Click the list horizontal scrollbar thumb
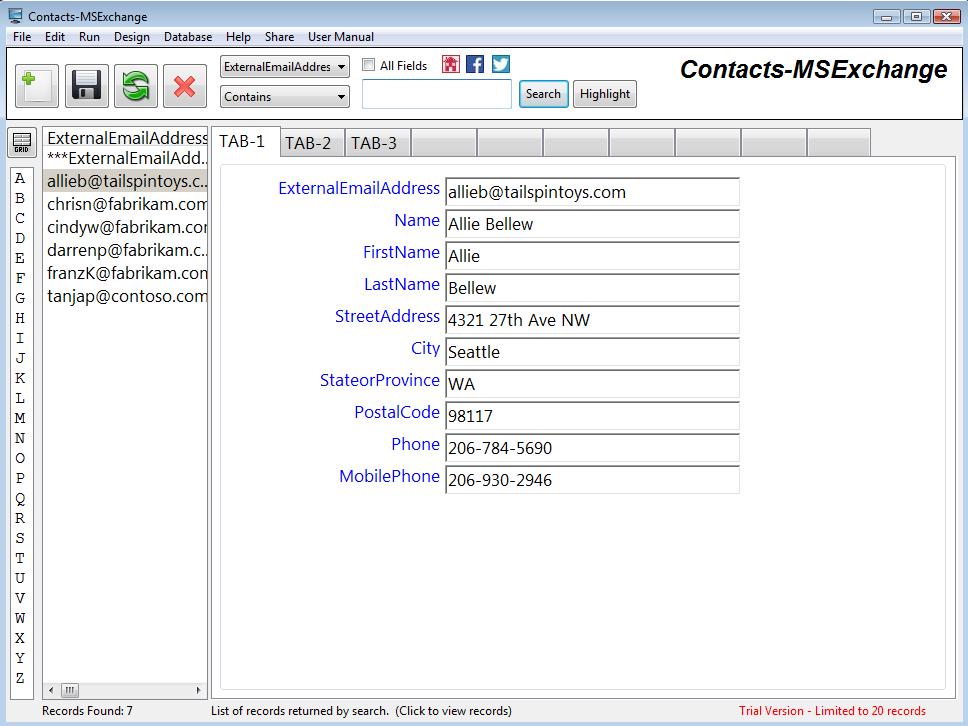 (70, 690)
